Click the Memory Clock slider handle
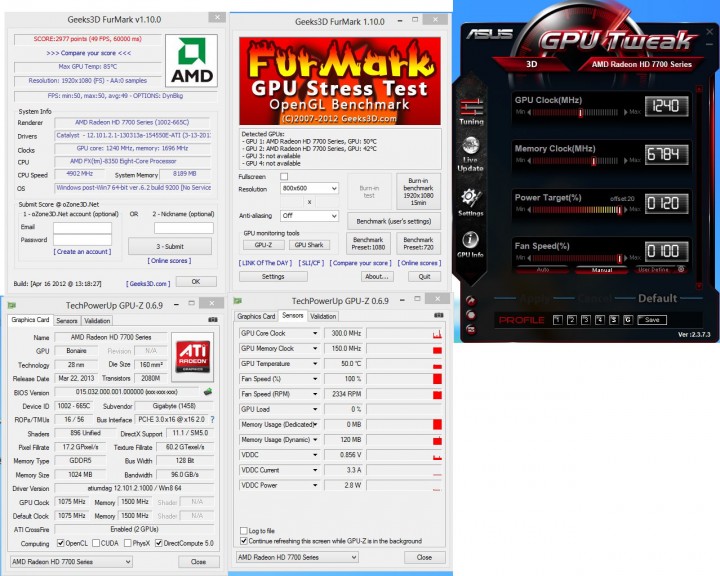The height and width of the screenshot is (576, 720). (x=594, y=161)
